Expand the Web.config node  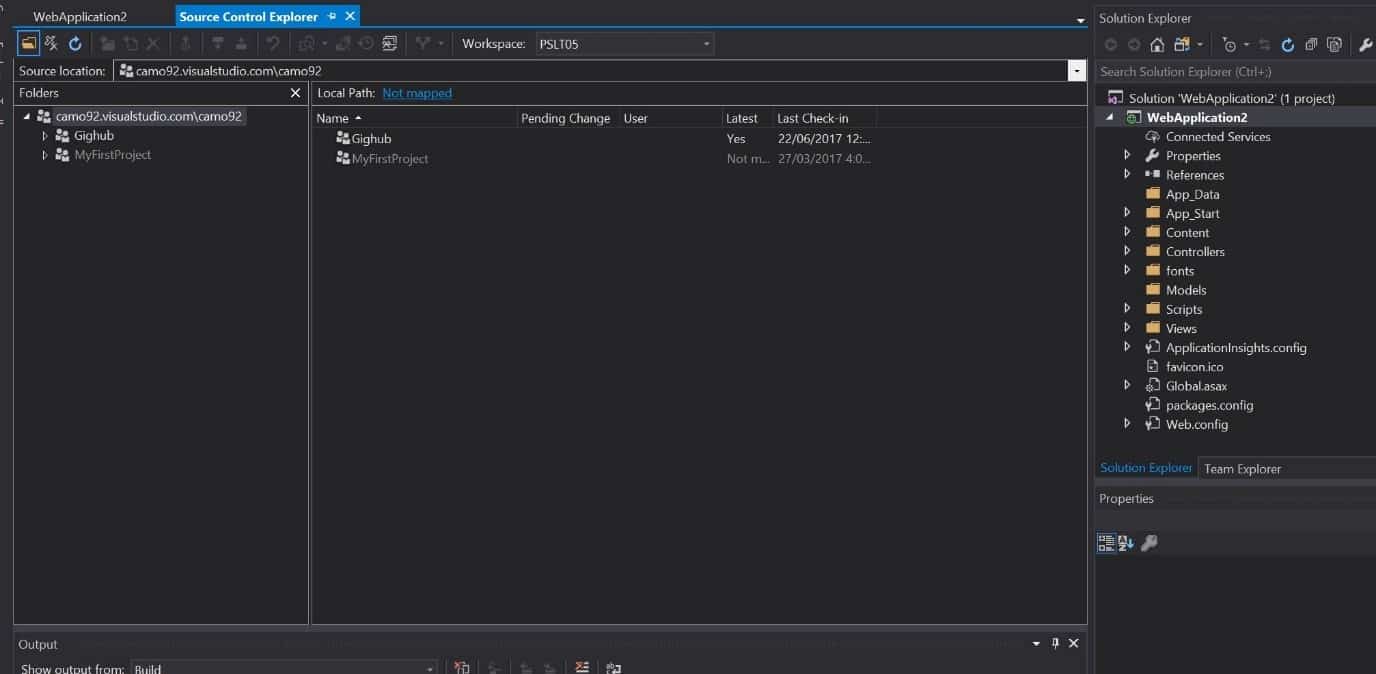tap(1127, 424)
